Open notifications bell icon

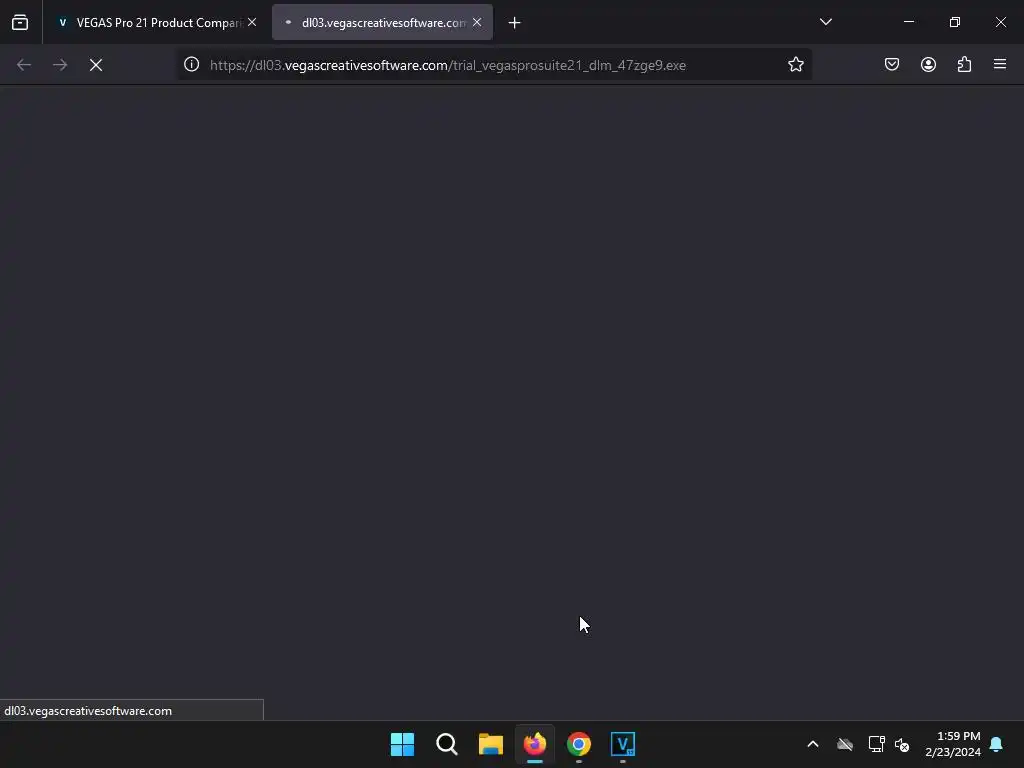(996, 744)
